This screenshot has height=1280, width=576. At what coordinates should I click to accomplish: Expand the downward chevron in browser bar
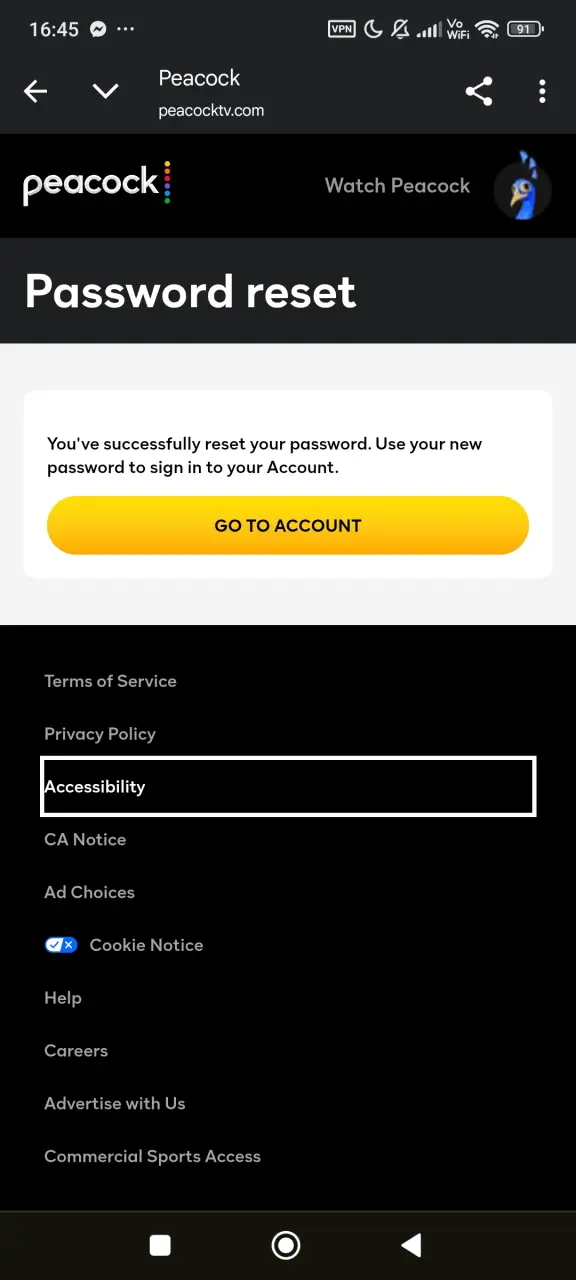click(x=105, y=92)
